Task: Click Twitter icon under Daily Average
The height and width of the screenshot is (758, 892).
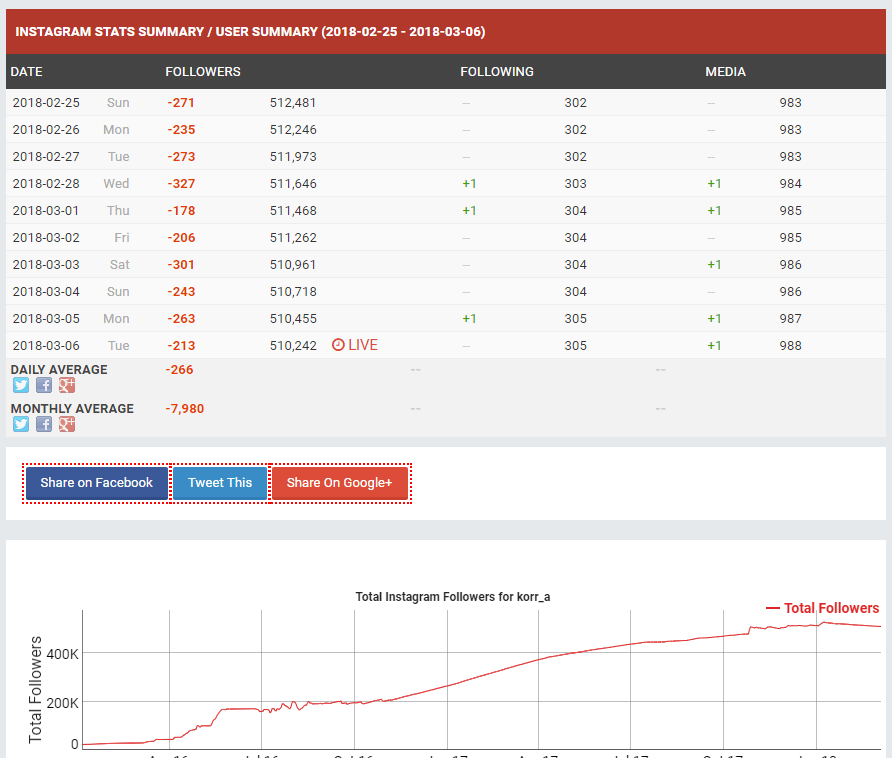Action: (21, 385)
